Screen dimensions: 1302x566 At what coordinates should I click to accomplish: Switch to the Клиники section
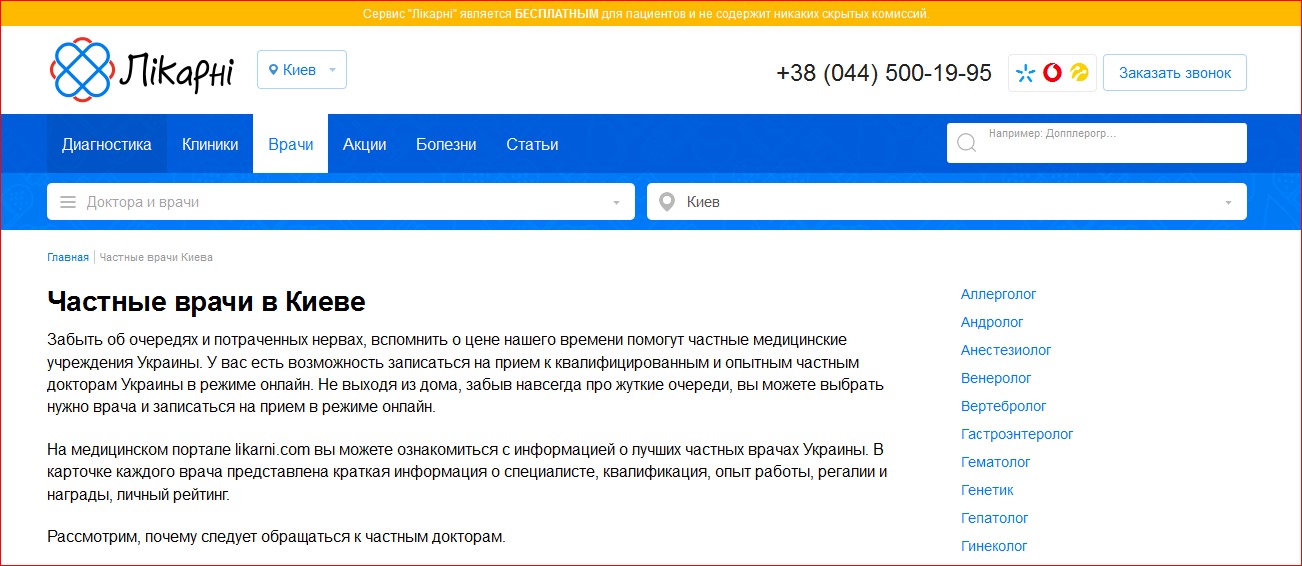tap(210, 144)
